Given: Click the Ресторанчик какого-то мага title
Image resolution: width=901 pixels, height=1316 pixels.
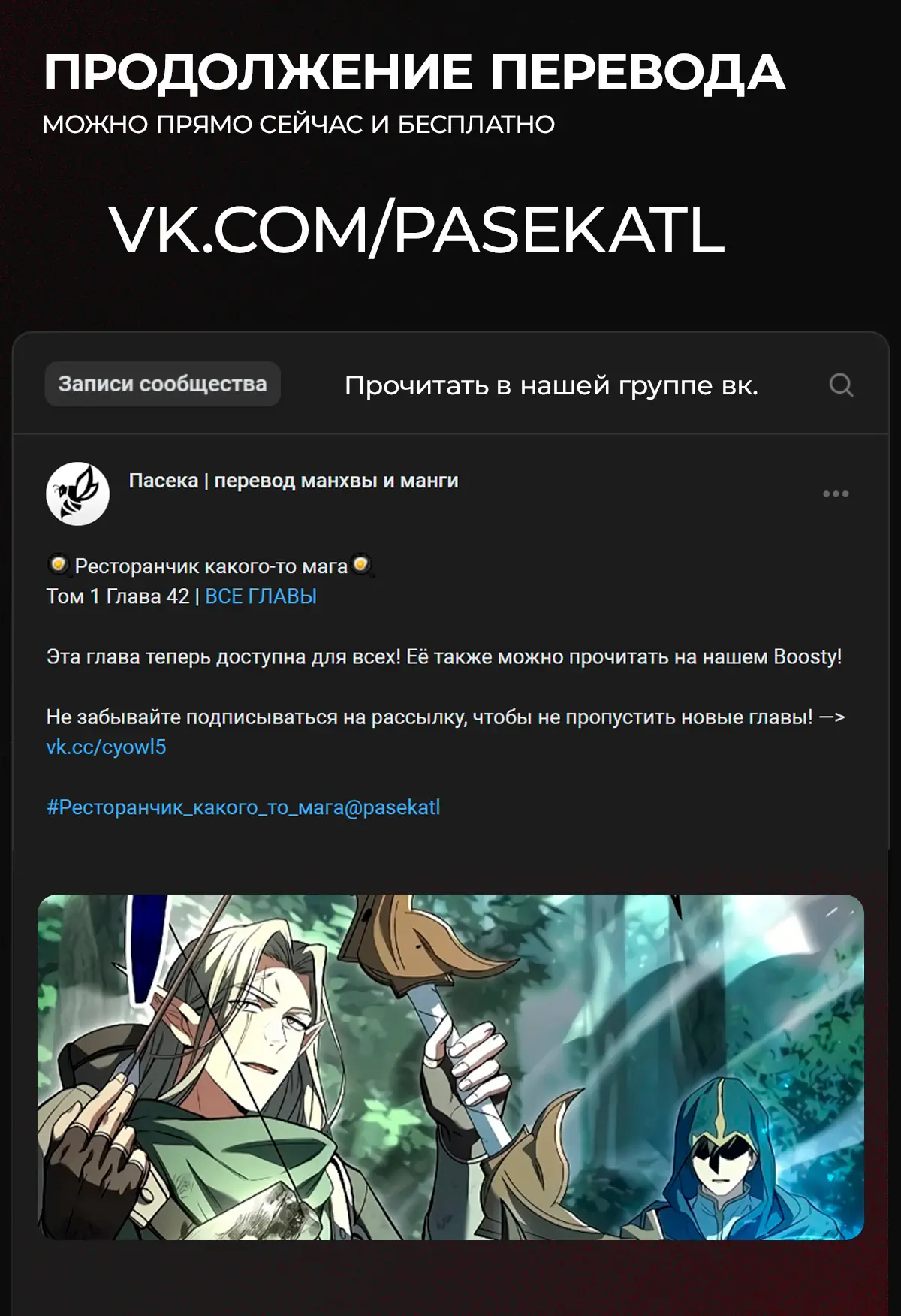Looking at the screenshot, I should (x=211, y=566).
